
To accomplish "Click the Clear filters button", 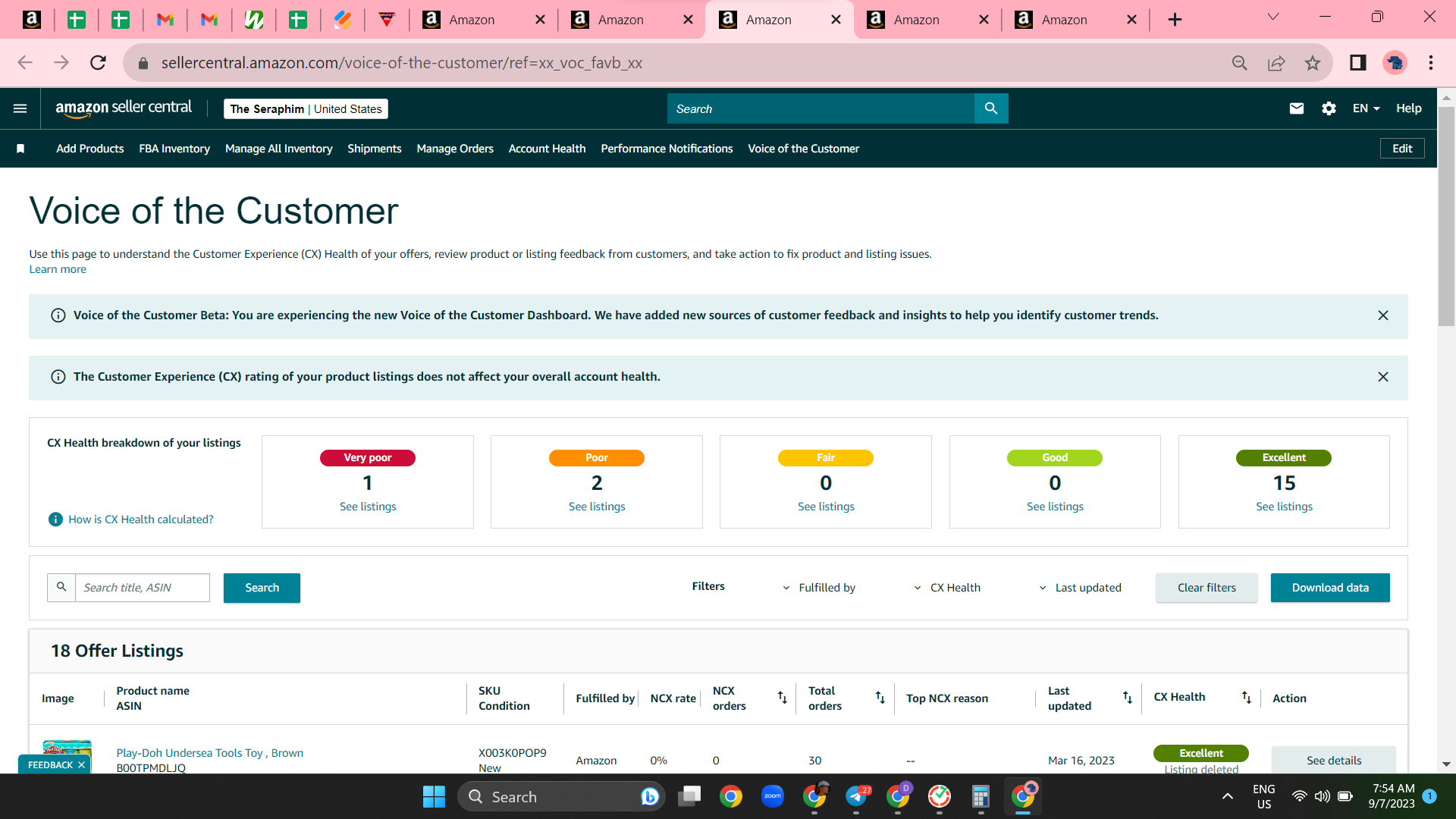I will [1207, 588].
